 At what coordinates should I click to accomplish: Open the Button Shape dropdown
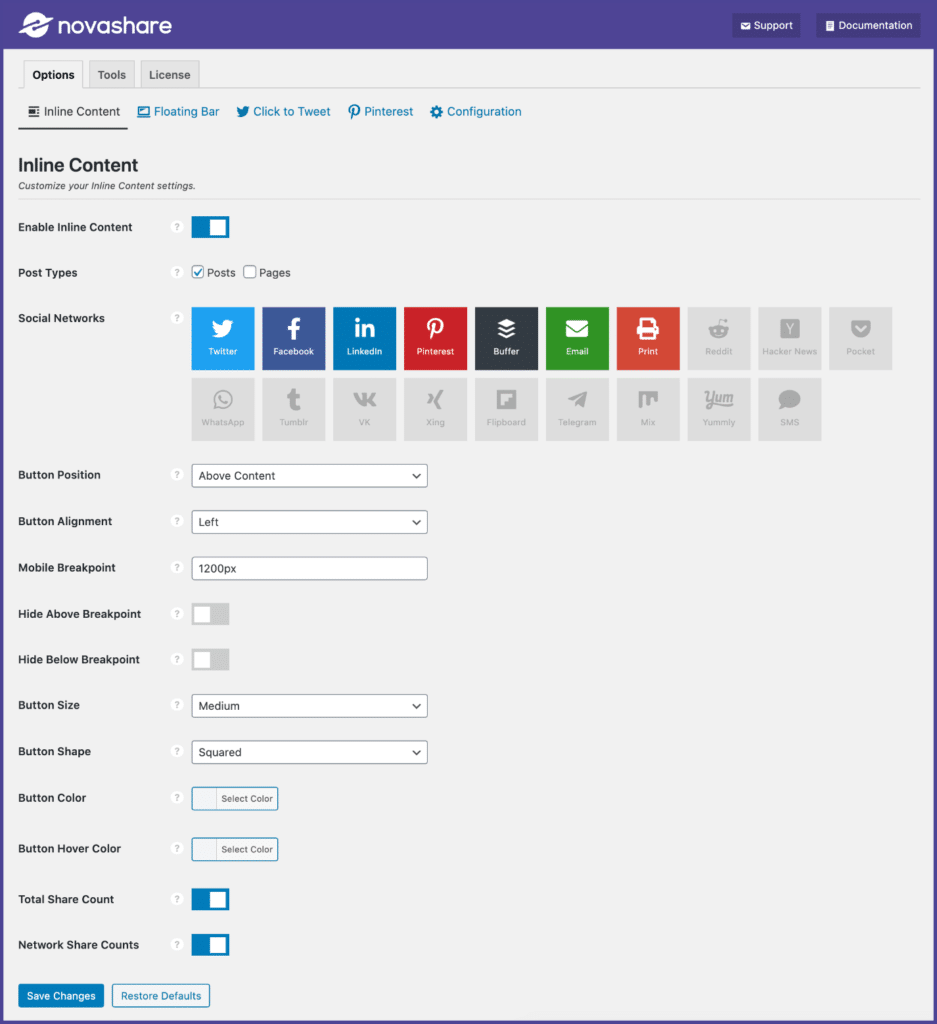click(x=309, y=752)
